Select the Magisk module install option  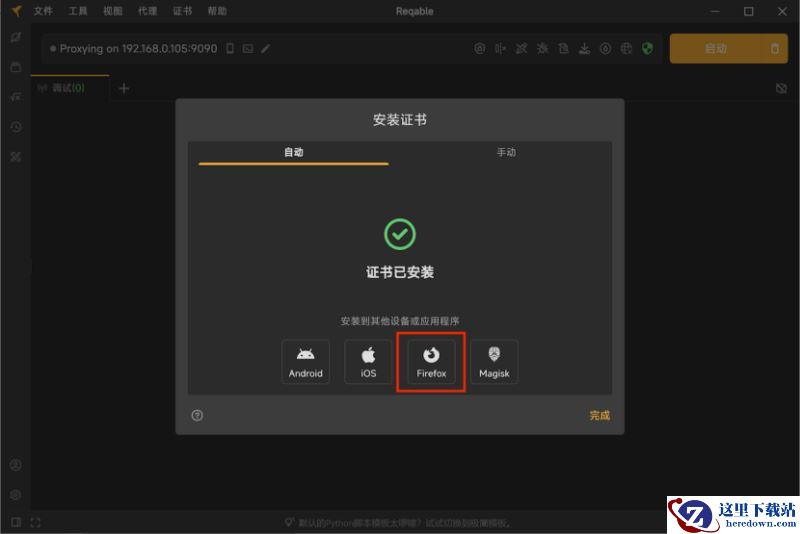tap(494, 362)
